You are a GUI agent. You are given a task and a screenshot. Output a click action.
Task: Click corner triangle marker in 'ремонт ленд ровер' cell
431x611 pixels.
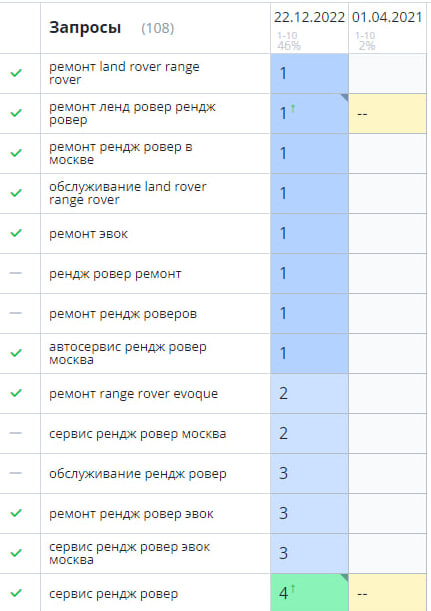344,97
